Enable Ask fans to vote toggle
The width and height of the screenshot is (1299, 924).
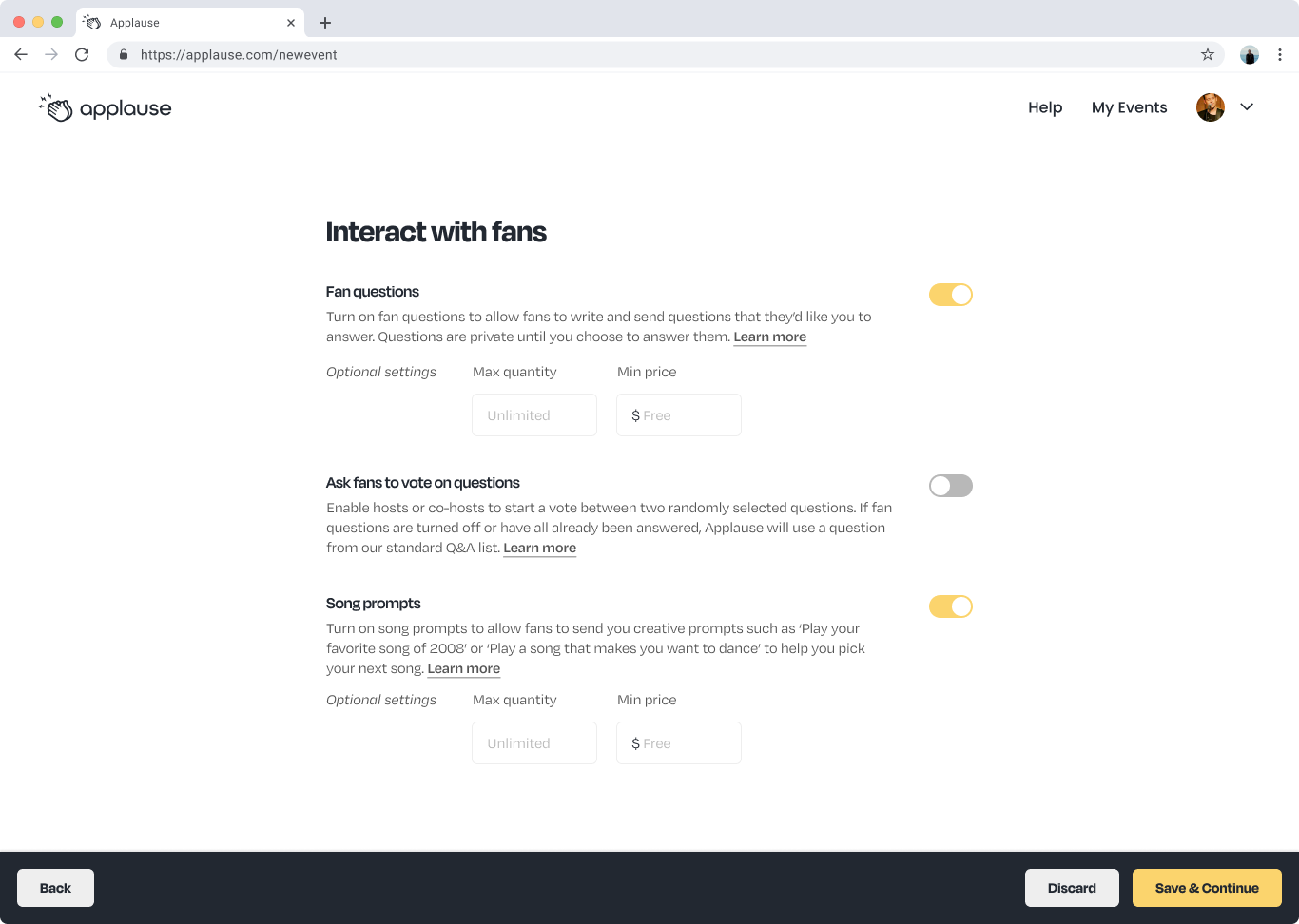click(x=951, y=486)
